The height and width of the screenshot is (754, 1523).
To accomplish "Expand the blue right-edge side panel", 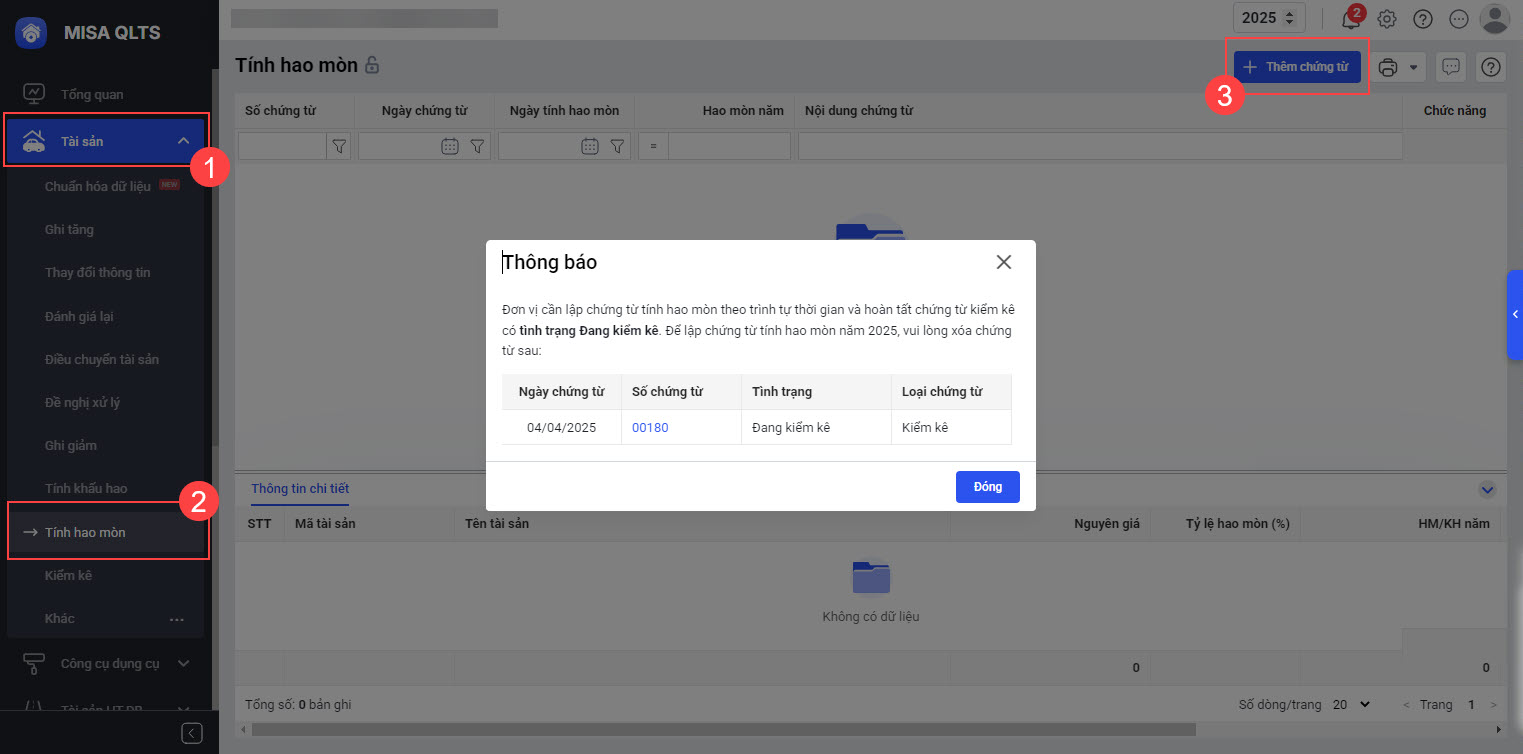I will (1515, 314).
